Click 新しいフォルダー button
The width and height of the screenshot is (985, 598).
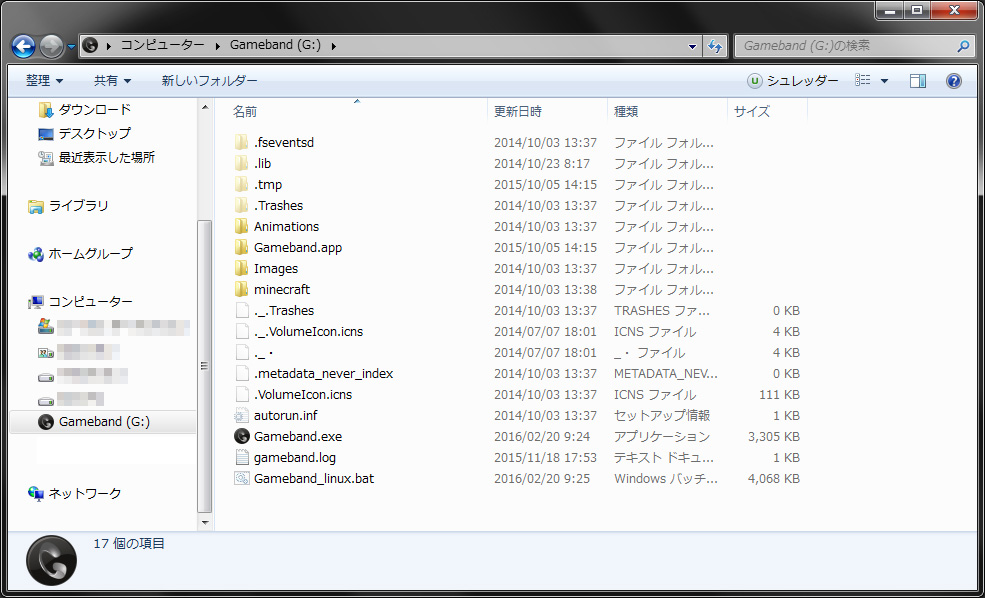point(209,80)
